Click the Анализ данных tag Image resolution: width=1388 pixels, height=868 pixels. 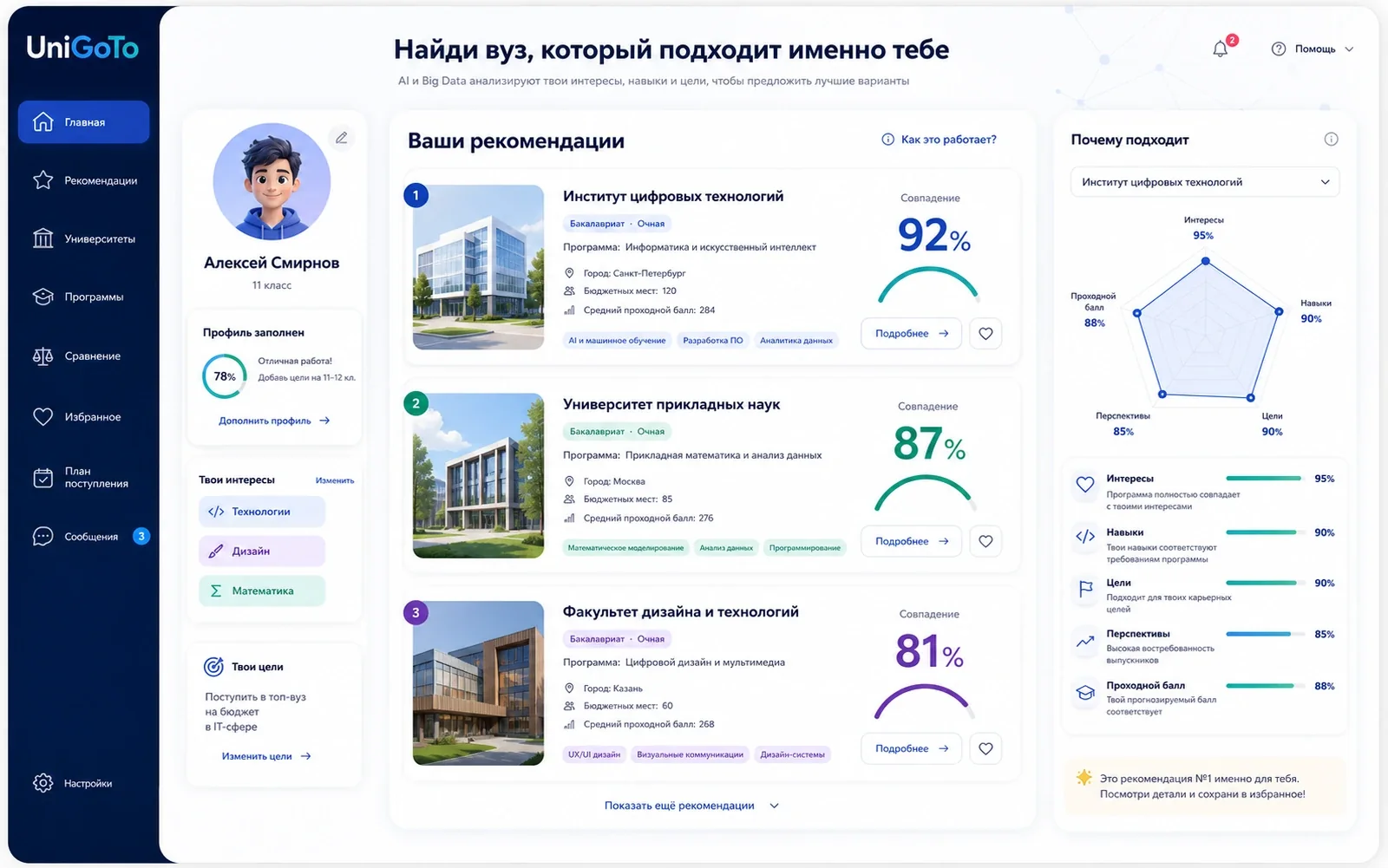(x=726, y=548)
